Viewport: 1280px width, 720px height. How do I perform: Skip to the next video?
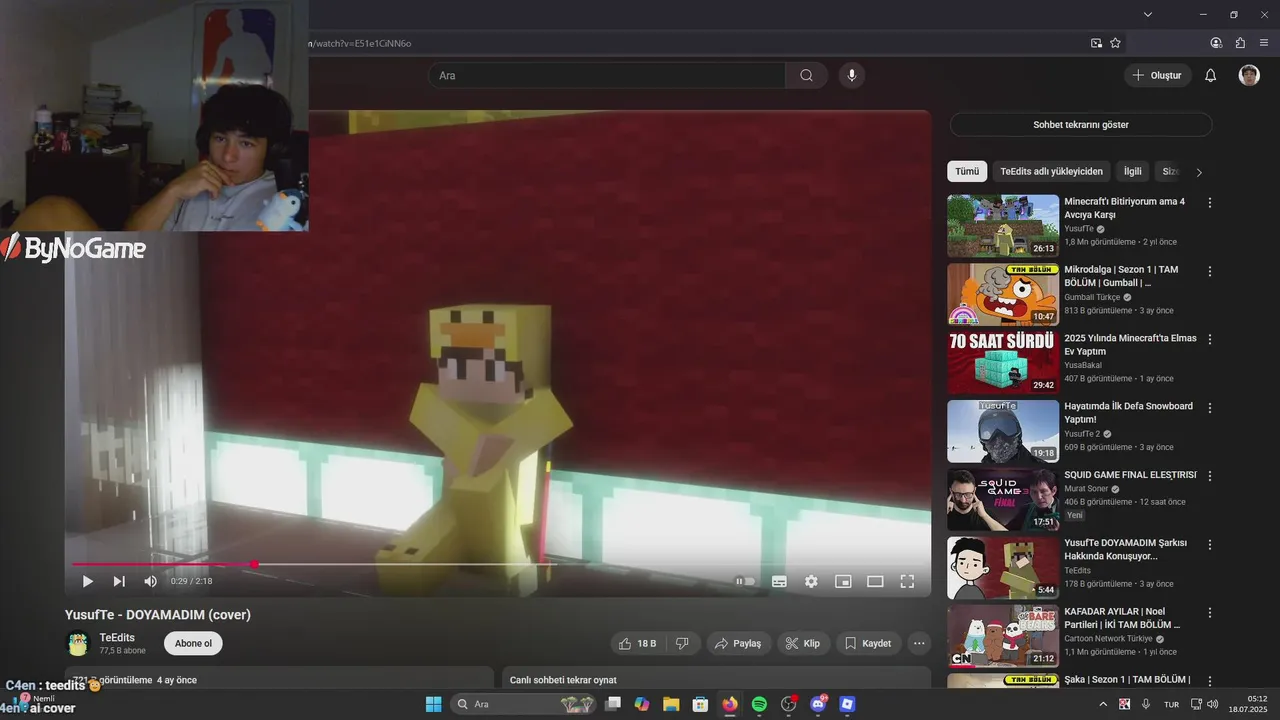[x=119, y=581]
